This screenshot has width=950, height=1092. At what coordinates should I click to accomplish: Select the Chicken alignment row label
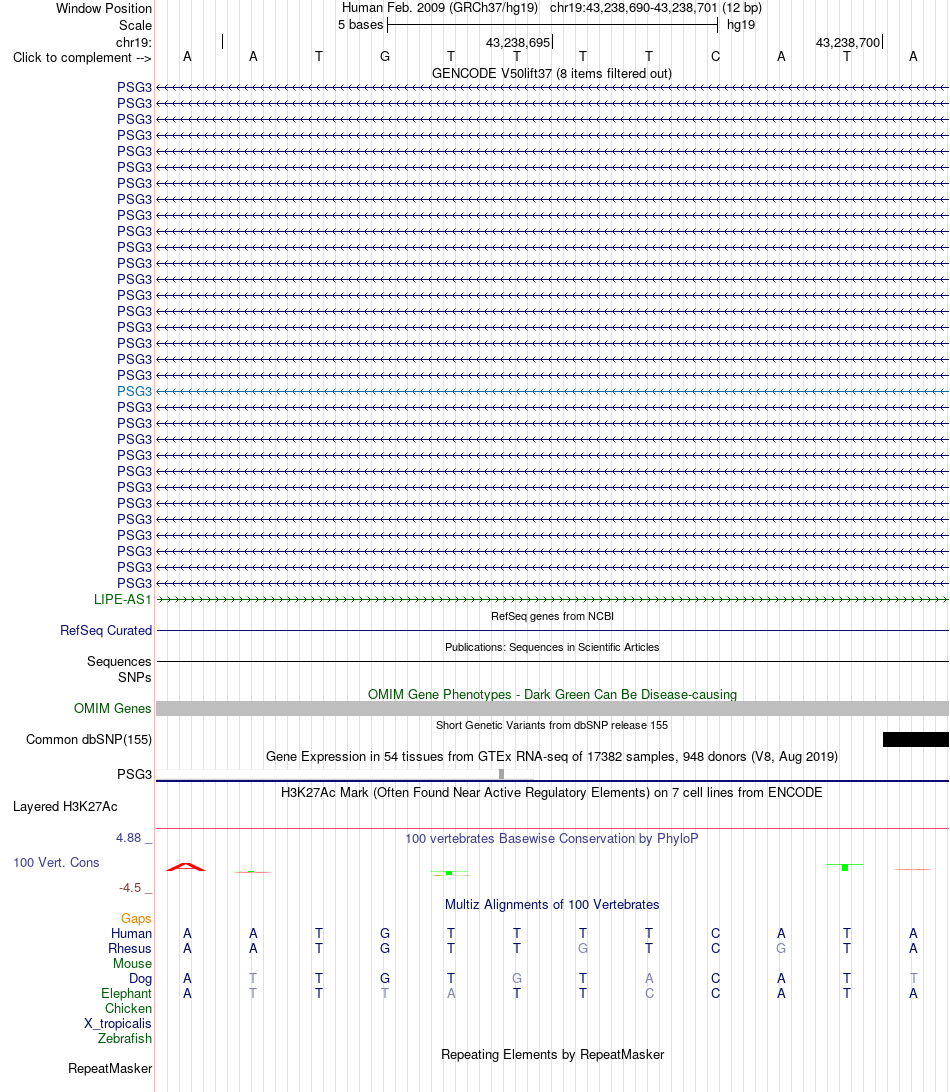[x=128, y=1008]
